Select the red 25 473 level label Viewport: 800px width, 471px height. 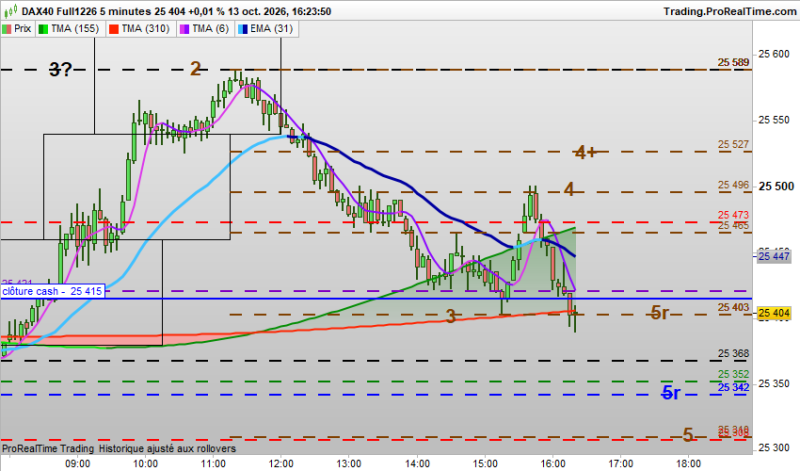pyautogui.click(x=733, y=215)
